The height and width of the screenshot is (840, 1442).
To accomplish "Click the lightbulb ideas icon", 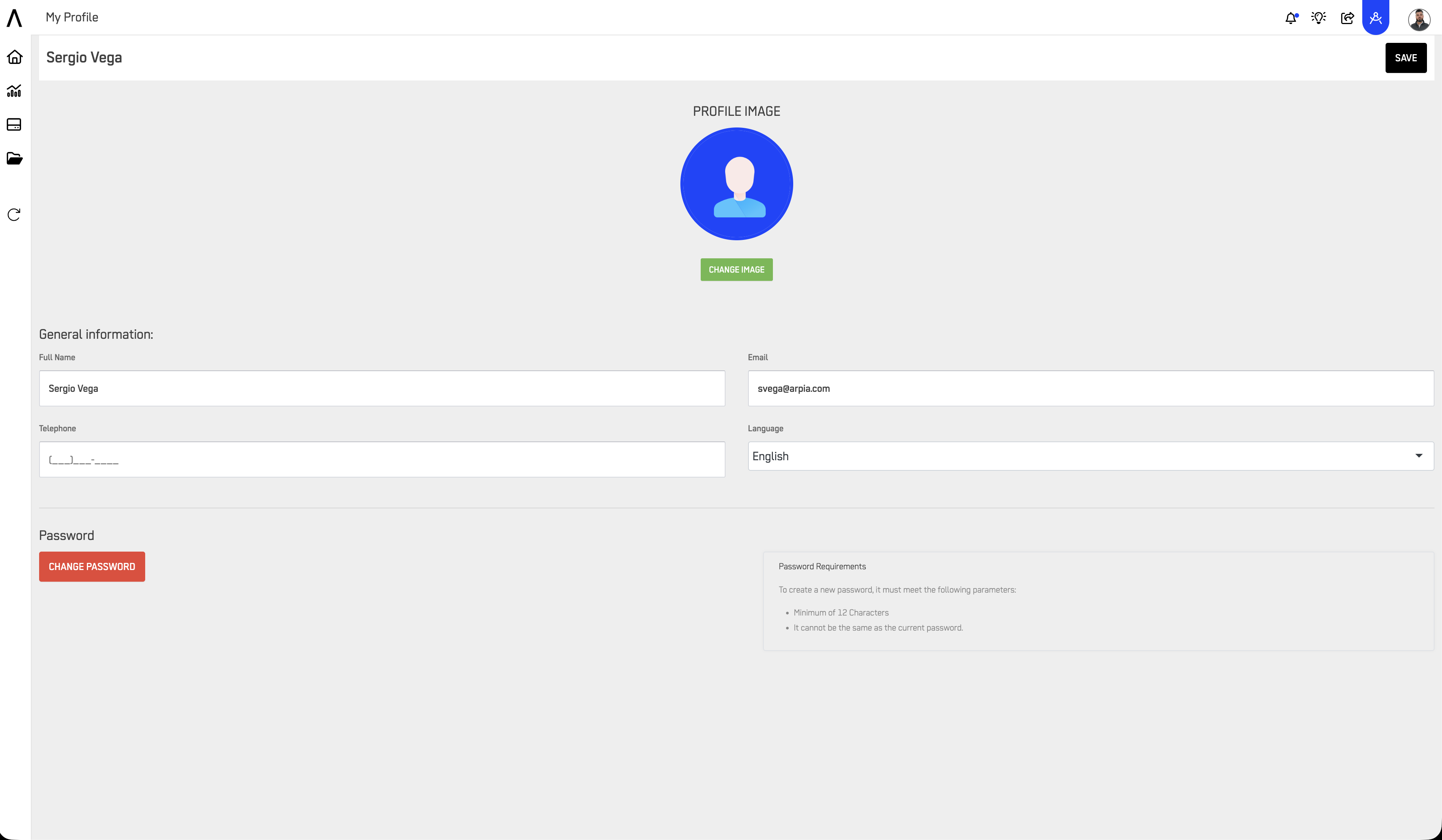I will pyautogui.click(x=1318, y=18).
